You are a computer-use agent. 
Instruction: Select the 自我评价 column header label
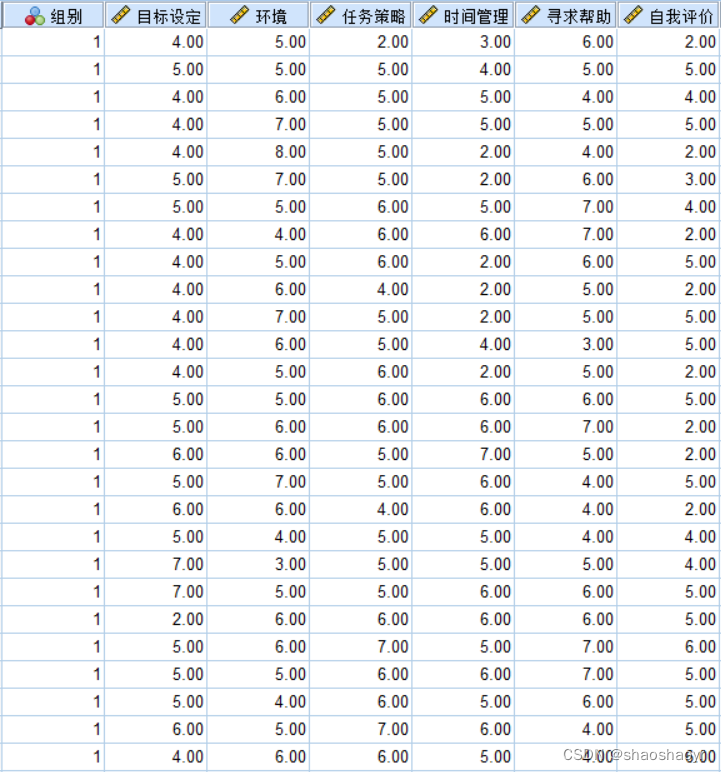click(x=681, y=17)
